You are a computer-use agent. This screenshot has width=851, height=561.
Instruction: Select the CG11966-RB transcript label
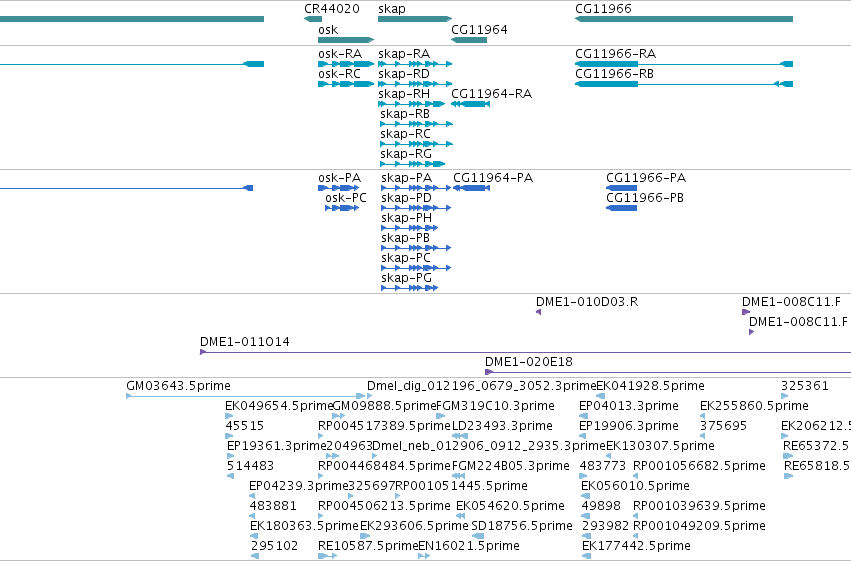pyautogui.click(x=614, y=74)
